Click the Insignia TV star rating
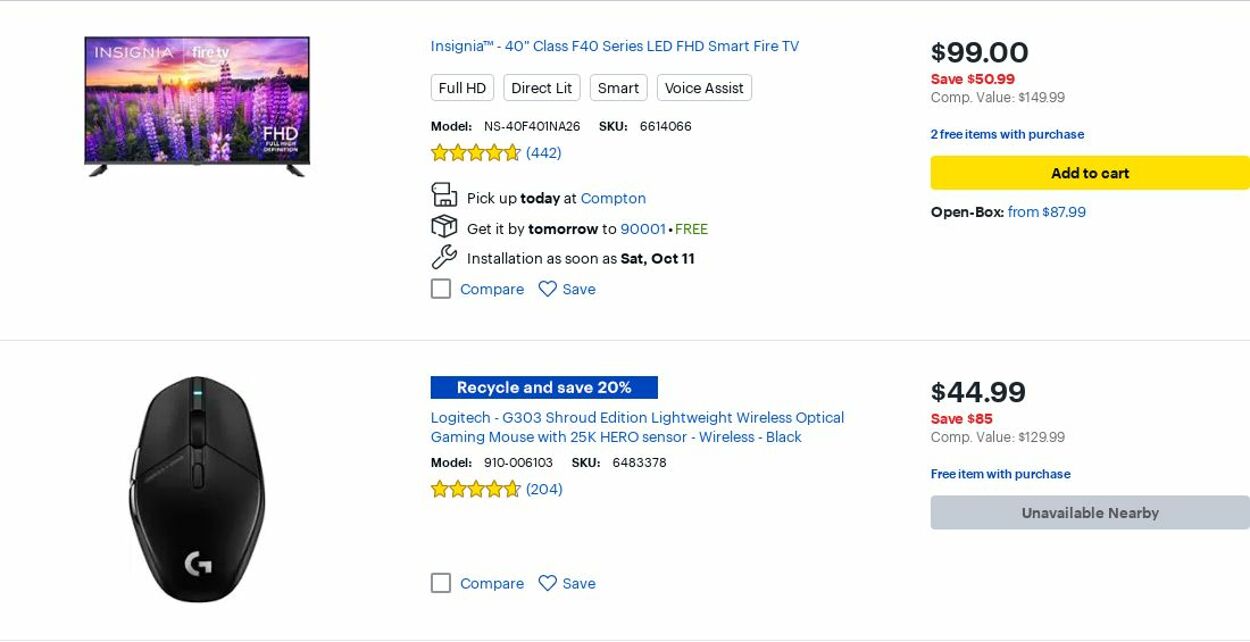The height and width of the screenshot is (642, 1250). point(476,153)
